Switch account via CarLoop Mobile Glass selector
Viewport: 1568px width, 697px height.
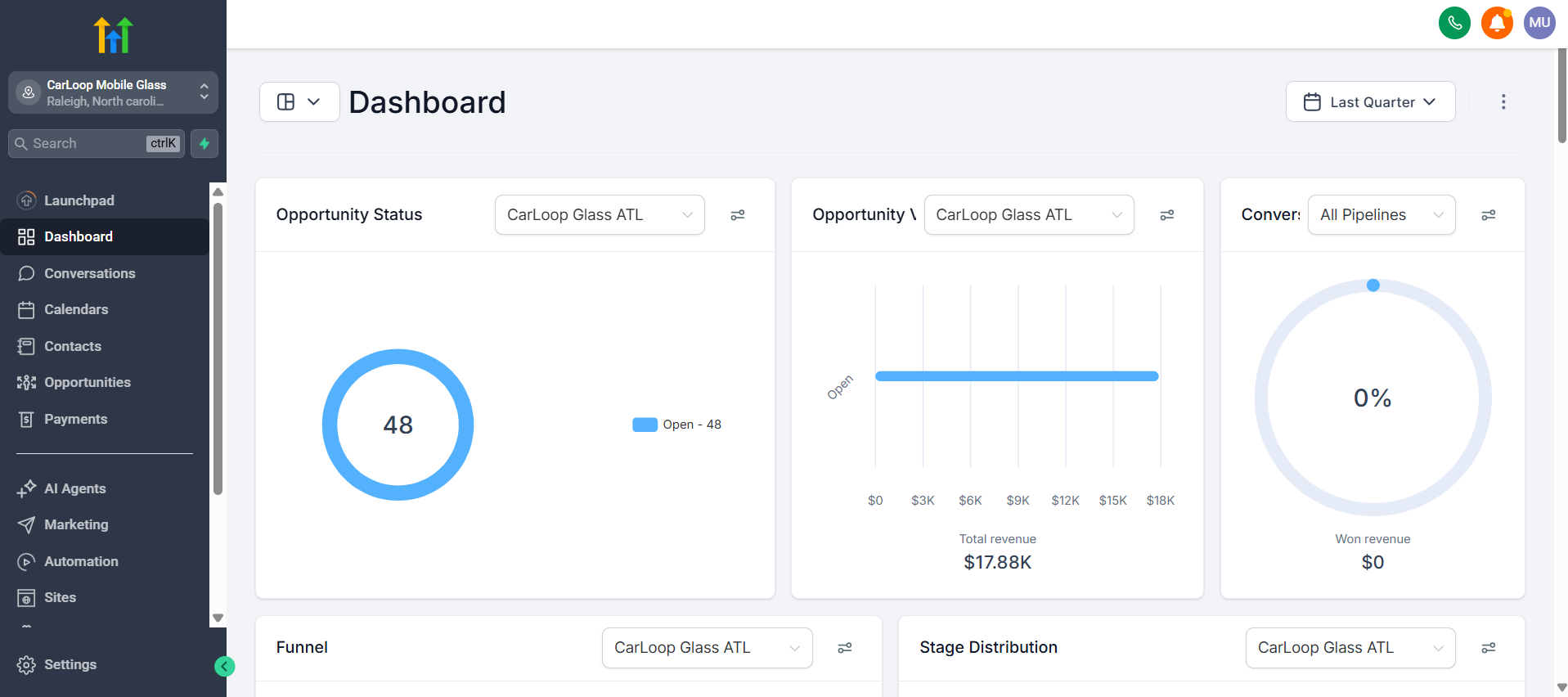tap(113, 92)
